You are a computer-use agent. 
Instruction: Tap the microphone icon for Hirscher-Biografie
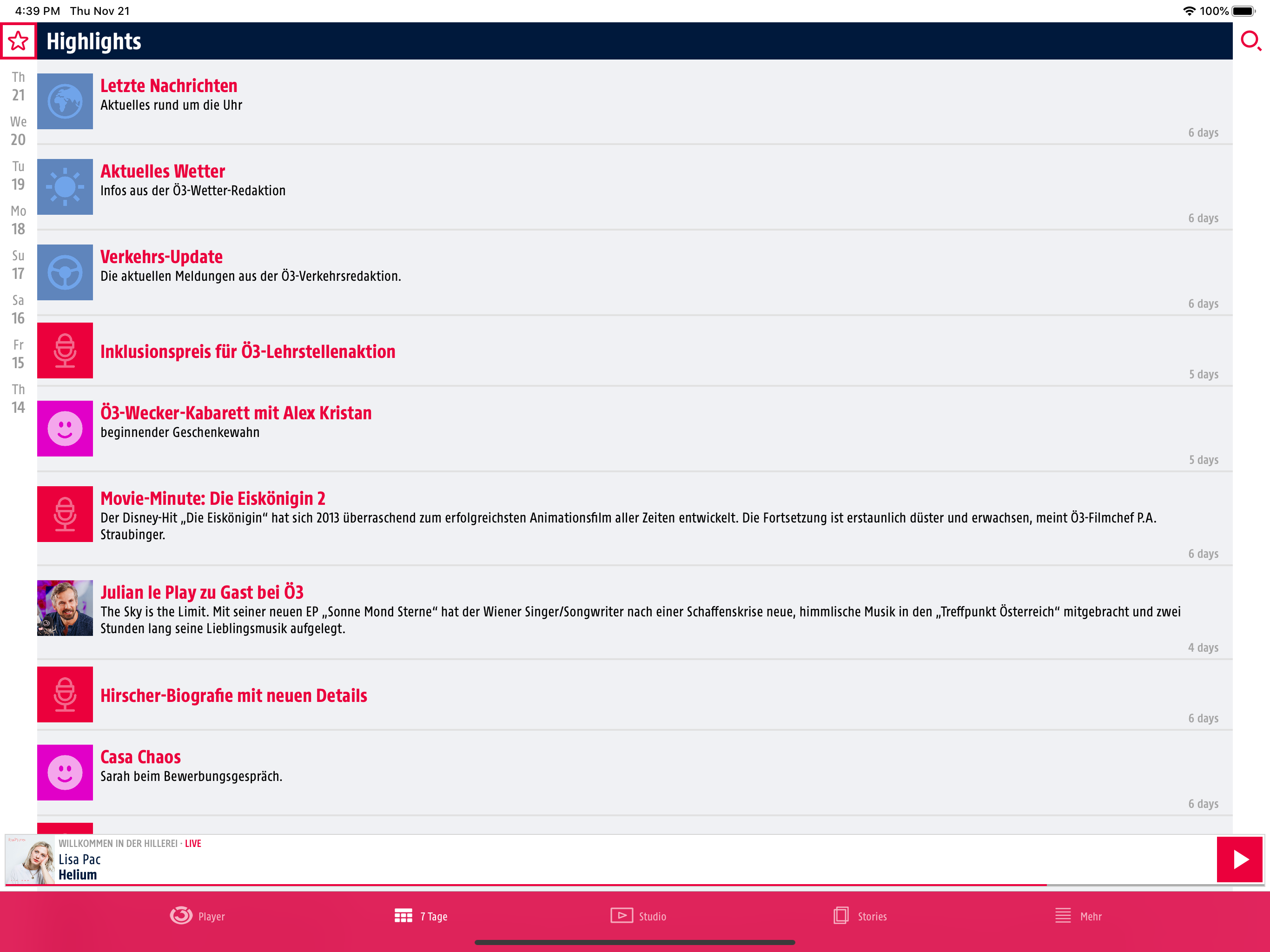(65, 694)
